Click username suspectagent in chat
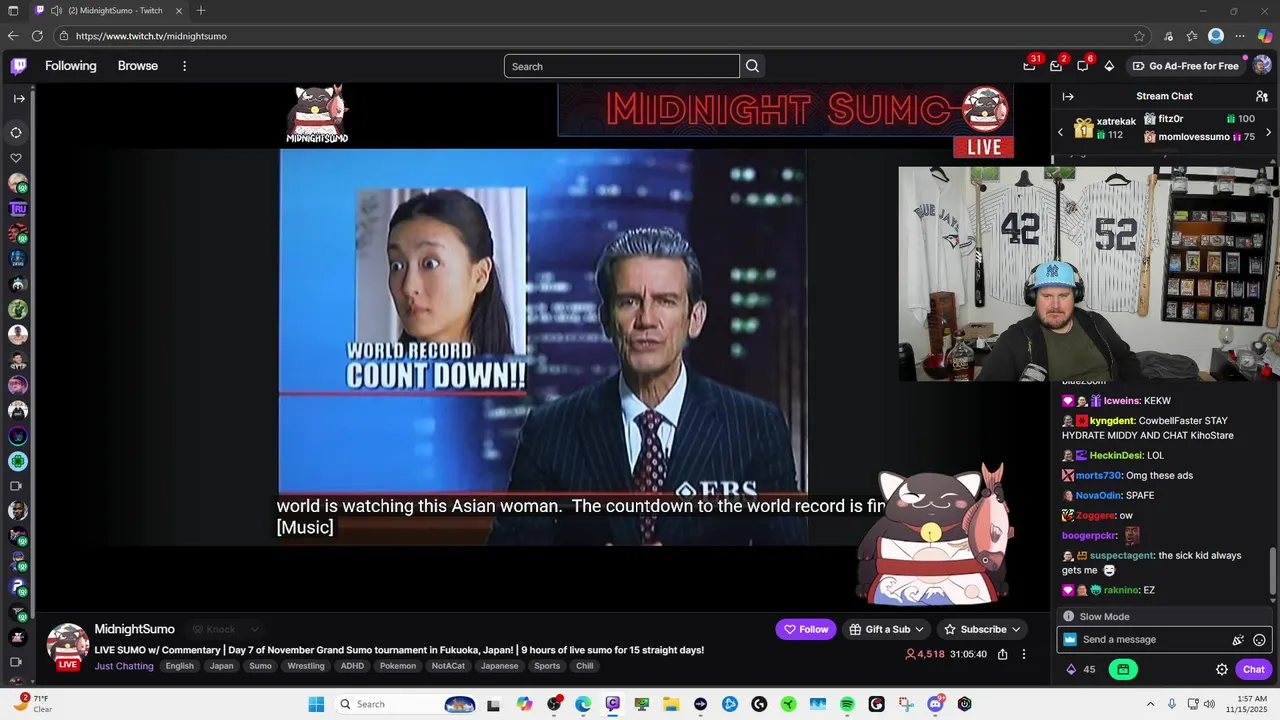The height and width of the screenshot is (720, 1280). pos(1121,556)
